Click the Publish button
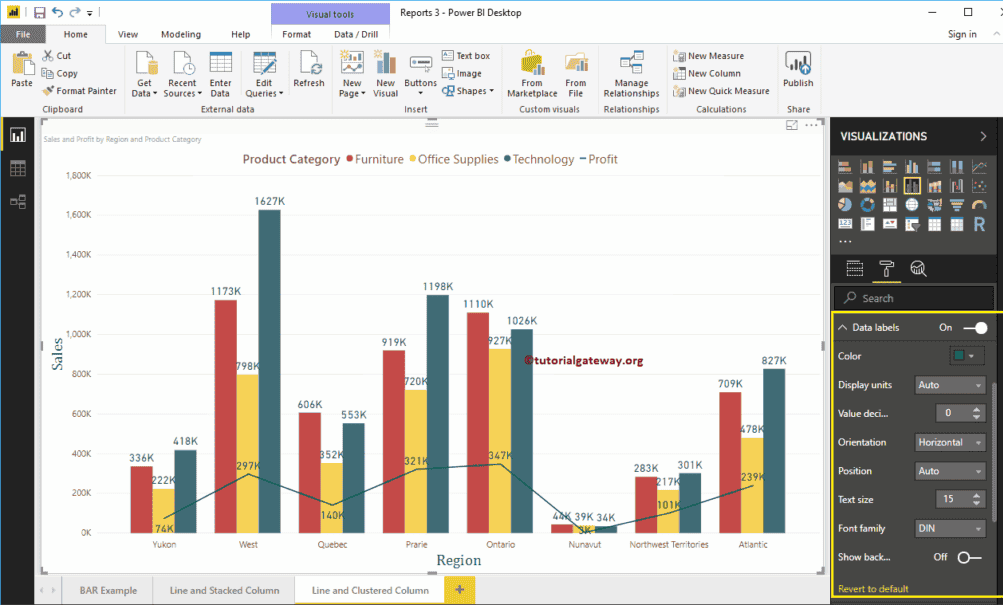This screenshot has width=1003, height=605. (797, 70)
